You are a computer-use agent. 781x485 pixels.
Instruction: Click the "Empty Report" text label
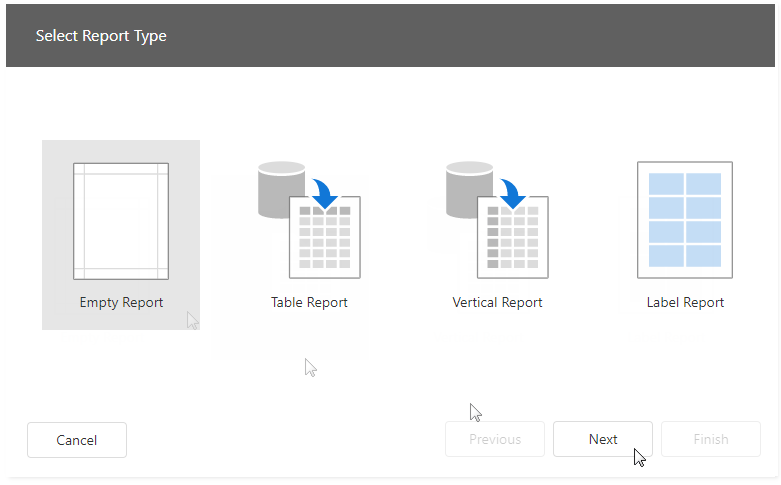point(121,302)
